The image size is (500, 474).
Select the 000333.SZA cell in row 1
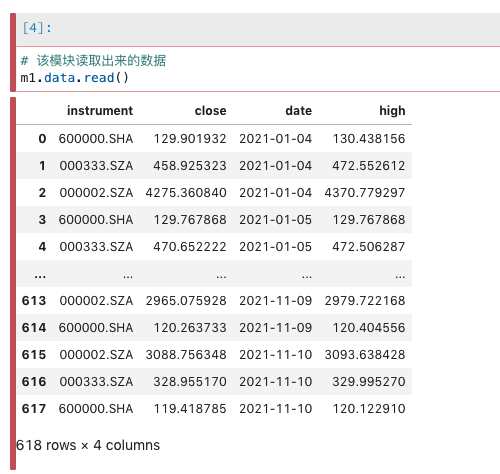[96, 166]
